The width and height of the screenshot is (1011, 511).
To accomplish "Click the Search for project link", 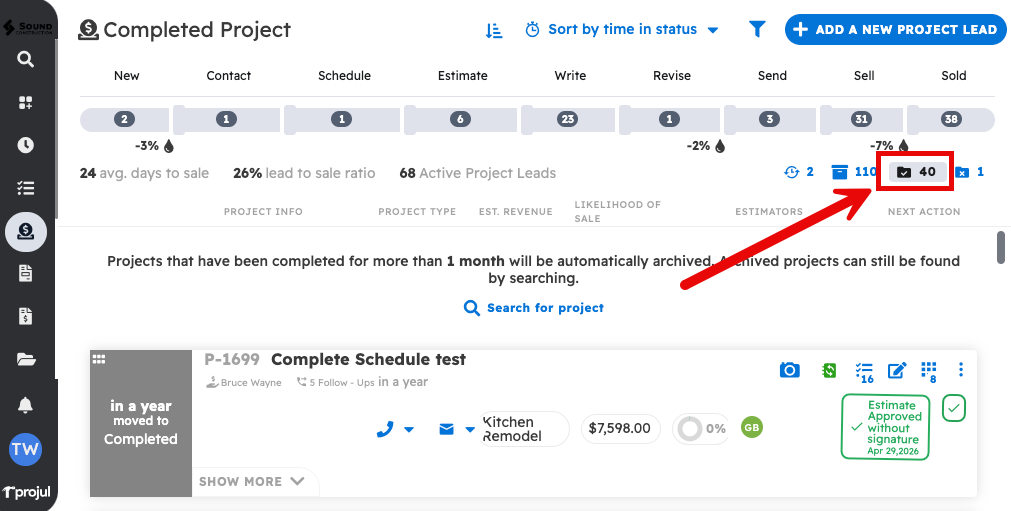I will (x=534, y=308).
